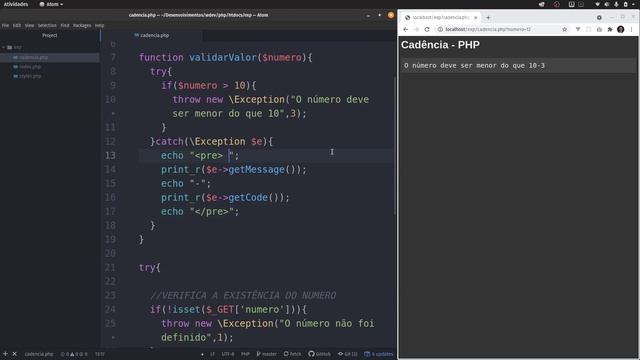Click the plus icon in Atom status bar
The image size is (640, 360).
5,354
